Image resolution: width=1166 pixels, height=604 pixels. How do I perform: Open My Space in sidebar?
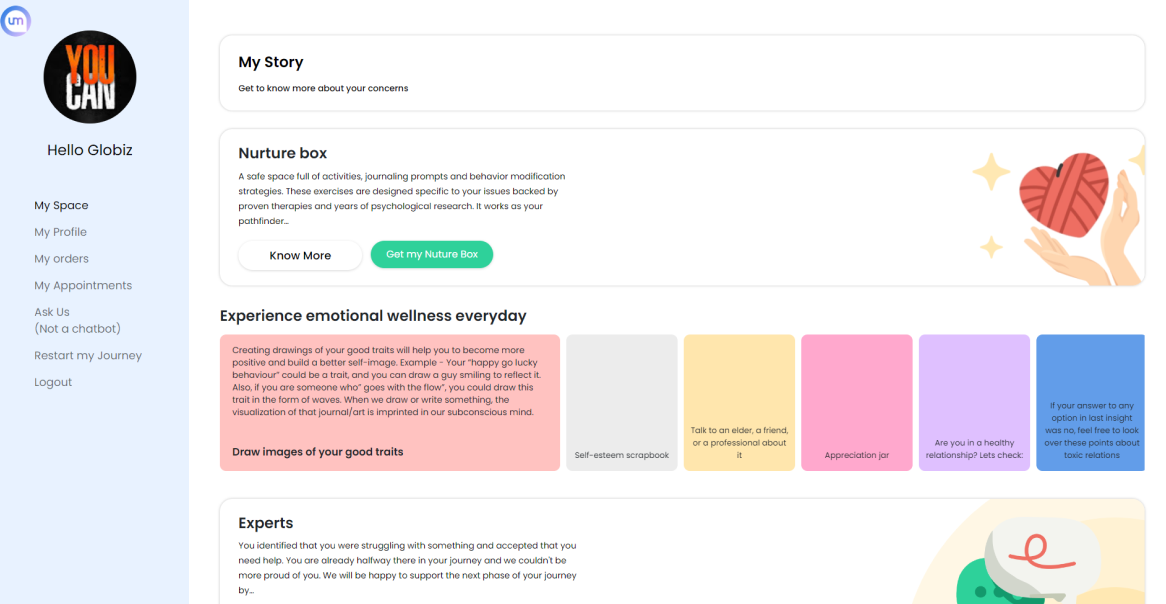click(61, 205)
